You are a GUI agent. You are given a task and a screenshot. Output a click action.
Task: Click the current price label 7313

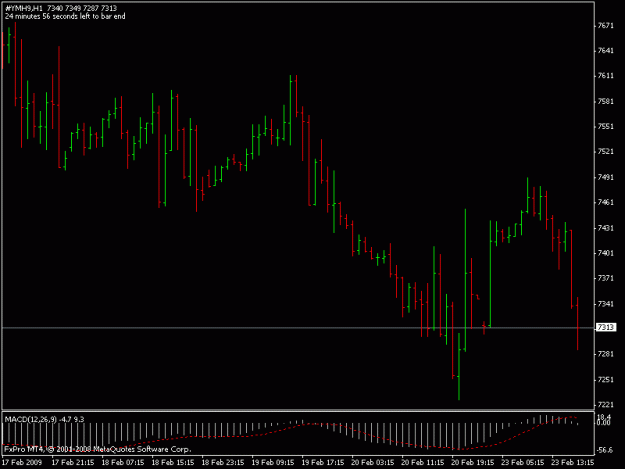pos(605,327)
